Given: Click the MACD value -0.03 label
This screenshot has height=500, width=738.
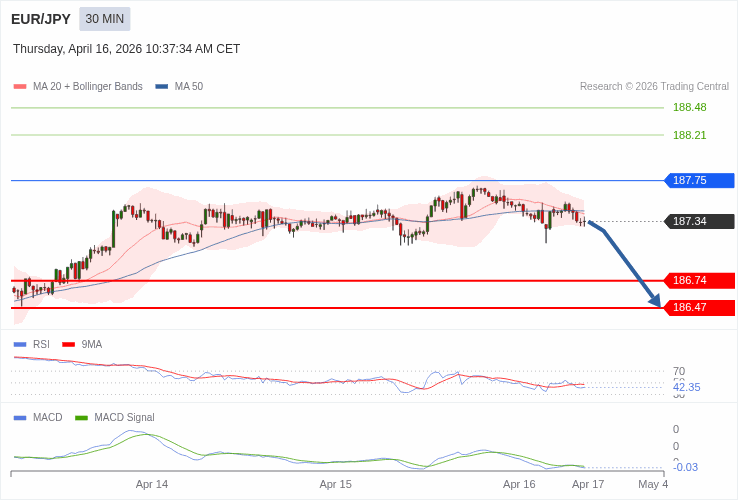Looking at the screenshot, I should [x=685, y=467].
